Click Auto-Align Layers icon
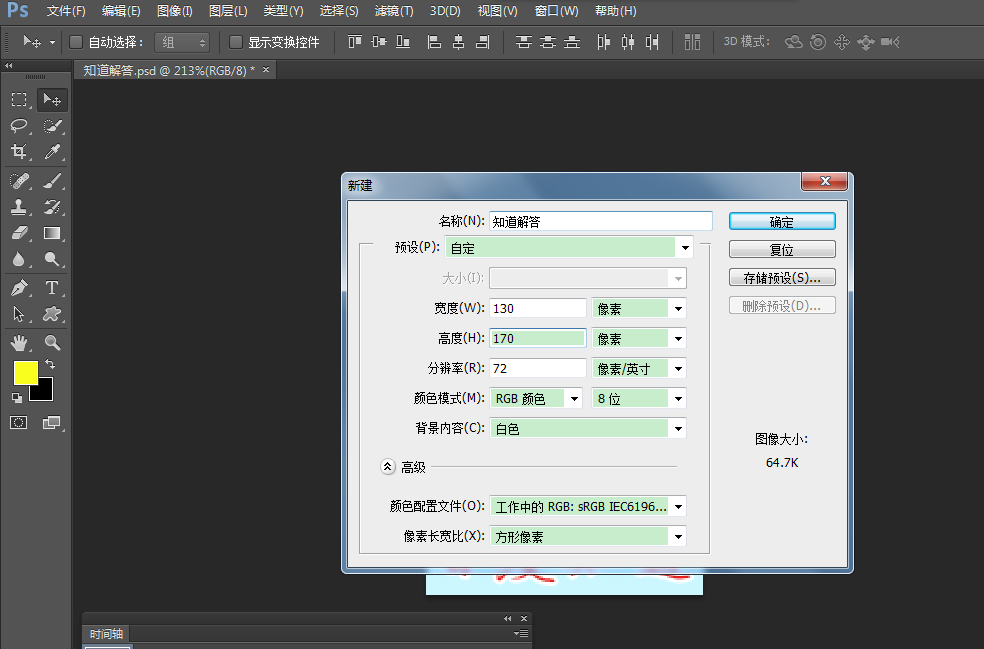 coord(692,42)
